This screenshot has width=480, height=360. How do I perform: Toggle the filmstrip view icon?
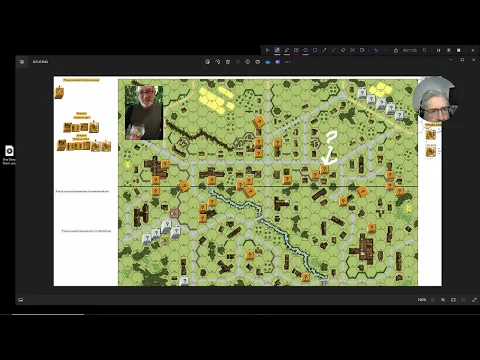click(21, 300)
